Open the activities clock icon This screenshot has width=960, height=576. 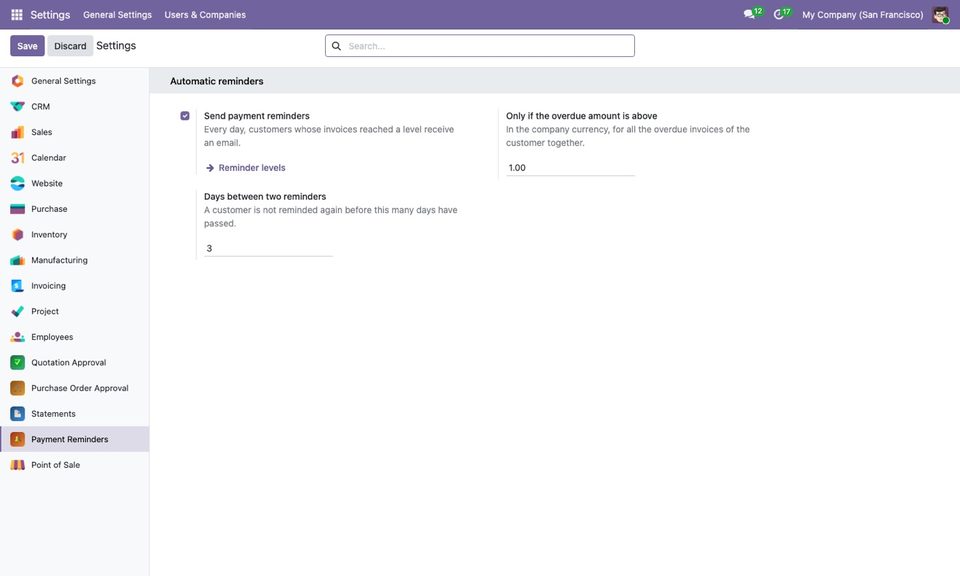[x=779, y=14]
